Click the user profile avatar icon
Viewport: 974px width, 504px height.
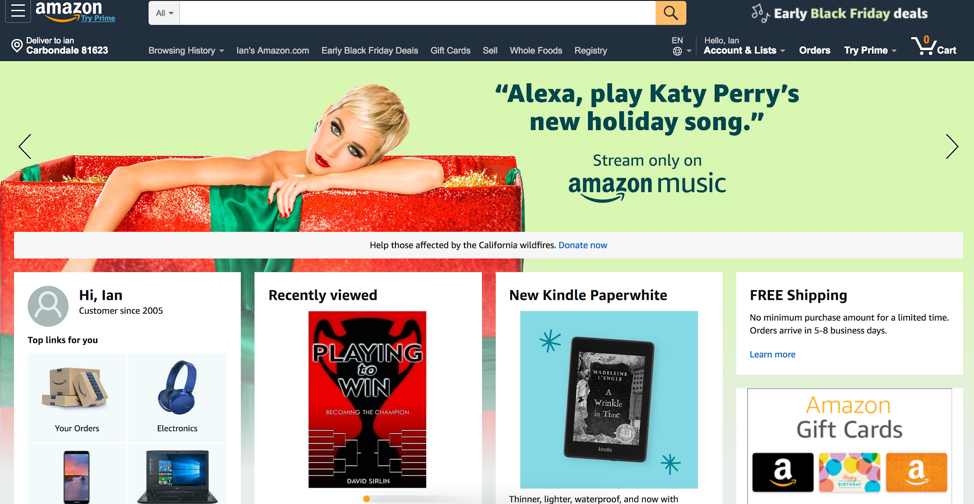pyautogui.click(x=48, y=306)
